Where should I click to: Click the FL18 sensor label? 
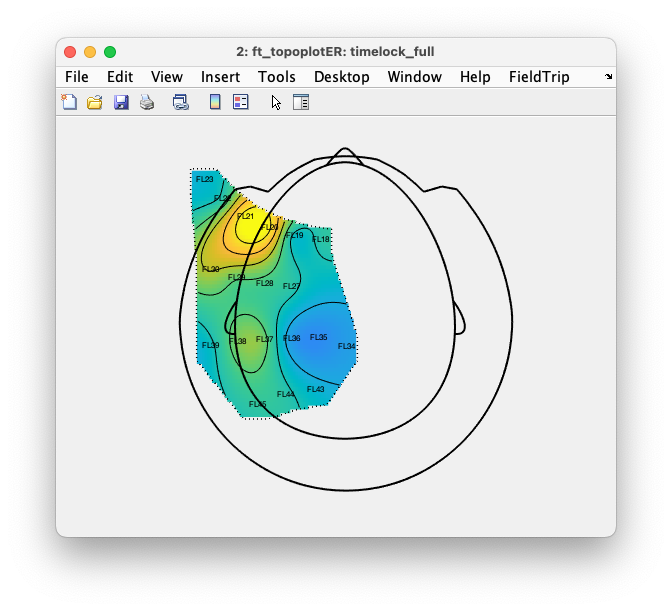pyautogui.click(x=321, y=239)
